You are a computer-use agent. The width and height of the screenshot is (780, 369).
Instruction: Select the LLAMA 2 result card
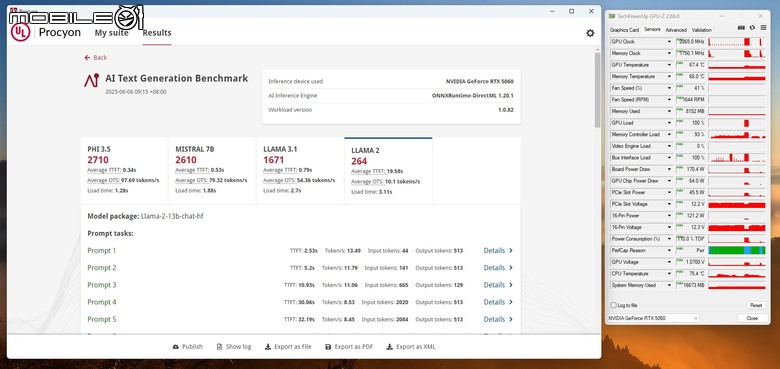(389, 171)
